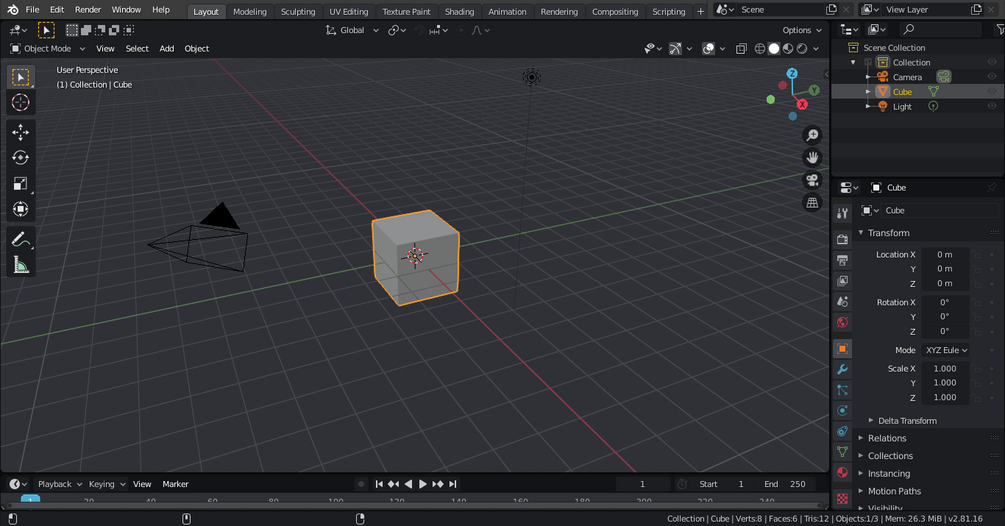Screen dimensions: 1005x526
Task: Open the Keying menu in timeline
Action: point(106,484)
